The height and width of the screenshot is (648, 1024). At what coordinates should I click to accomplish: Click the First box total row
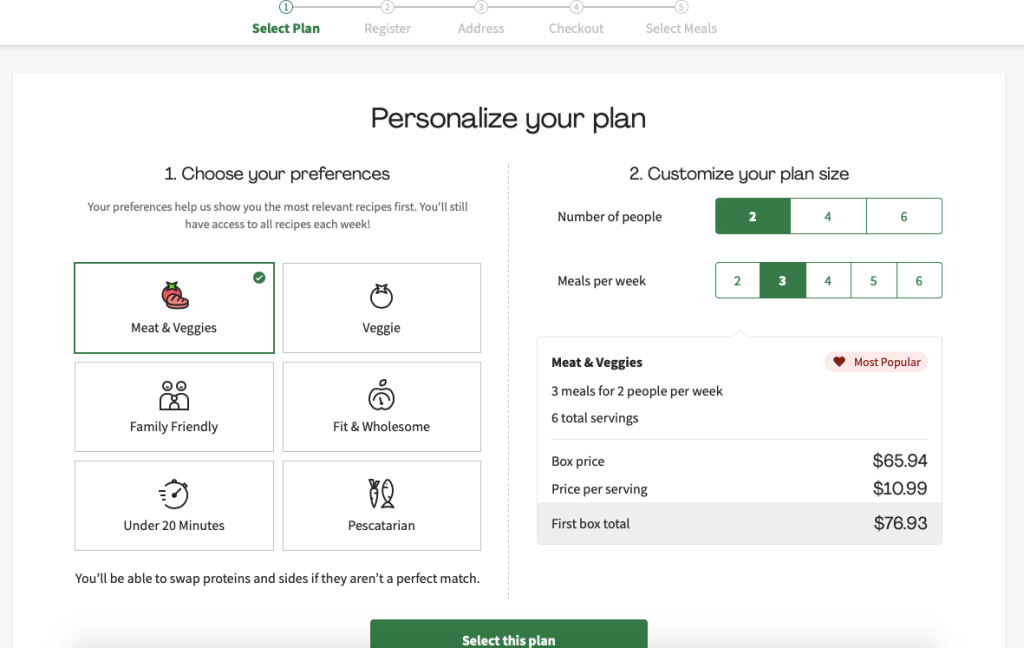click(x=739, y=523)
